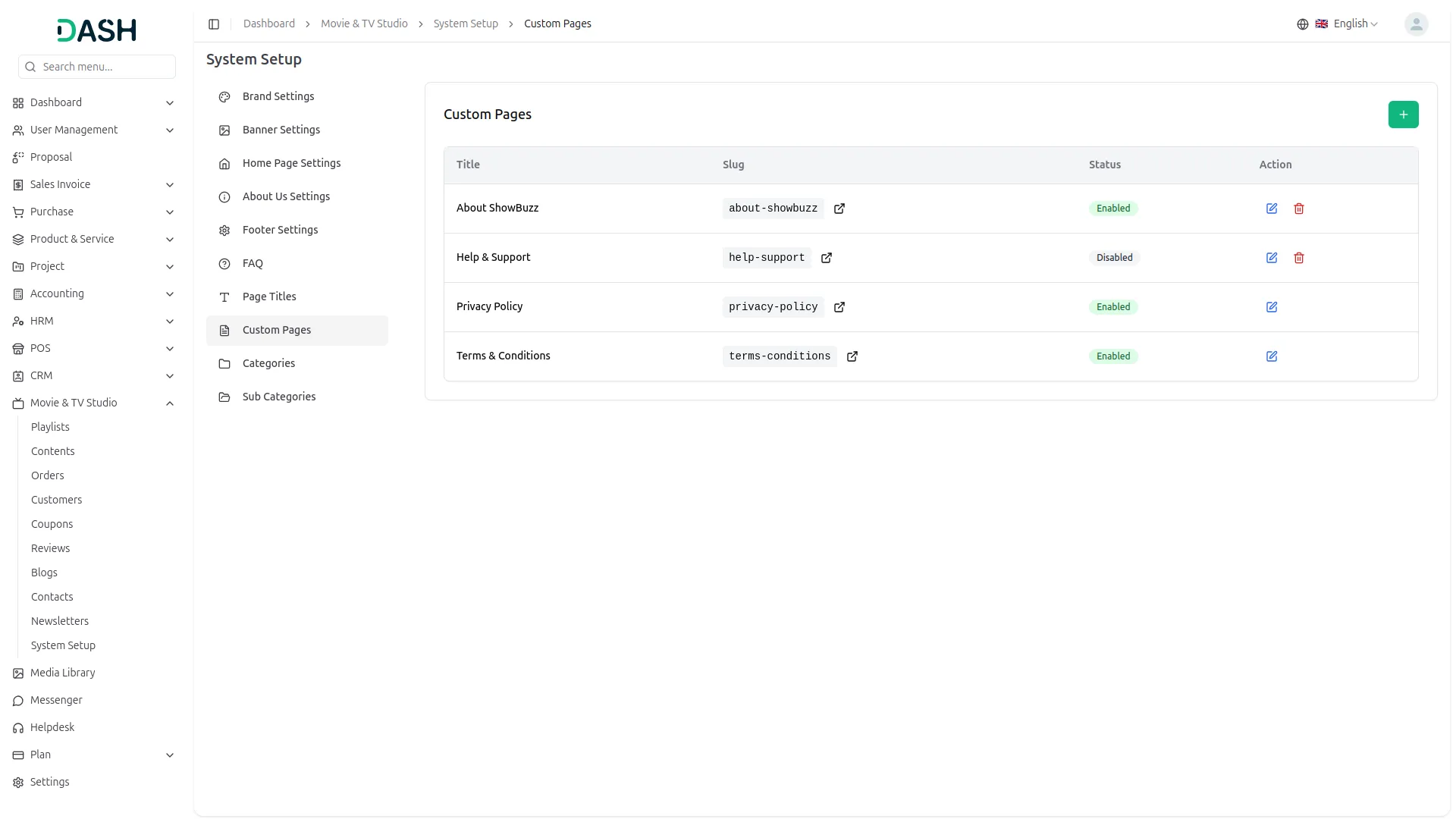1456x819 pixels.
Task: Delete the Help & Support page
Action: pos(1299,258)
